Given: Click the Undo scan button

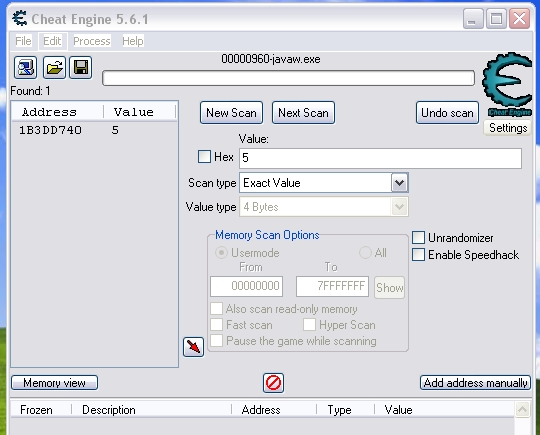Looking at the screenshot, I should coord(447,113).
